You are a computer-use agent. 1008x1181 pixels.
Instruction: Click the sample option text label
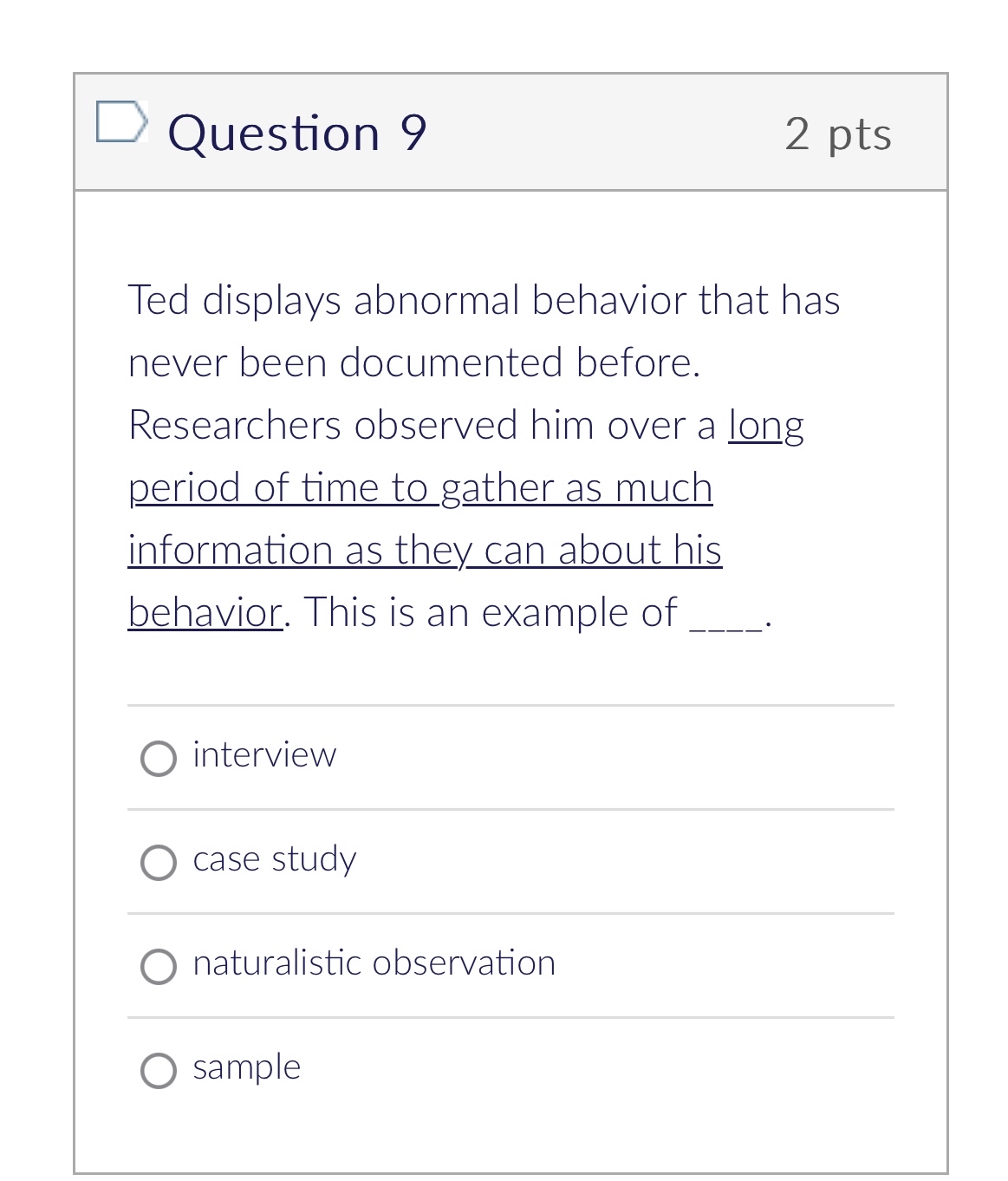tap(246, 1067)
